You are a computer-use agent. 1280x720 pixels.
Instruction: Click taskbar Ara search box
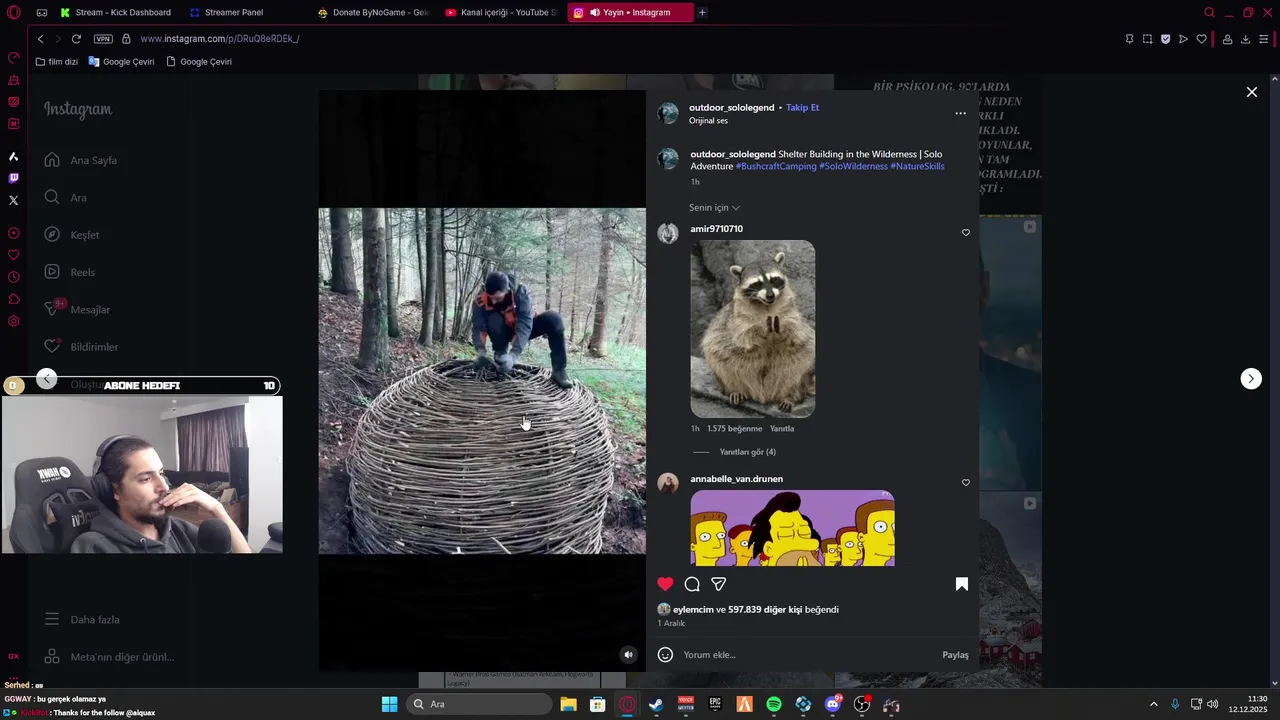(480, 705)
